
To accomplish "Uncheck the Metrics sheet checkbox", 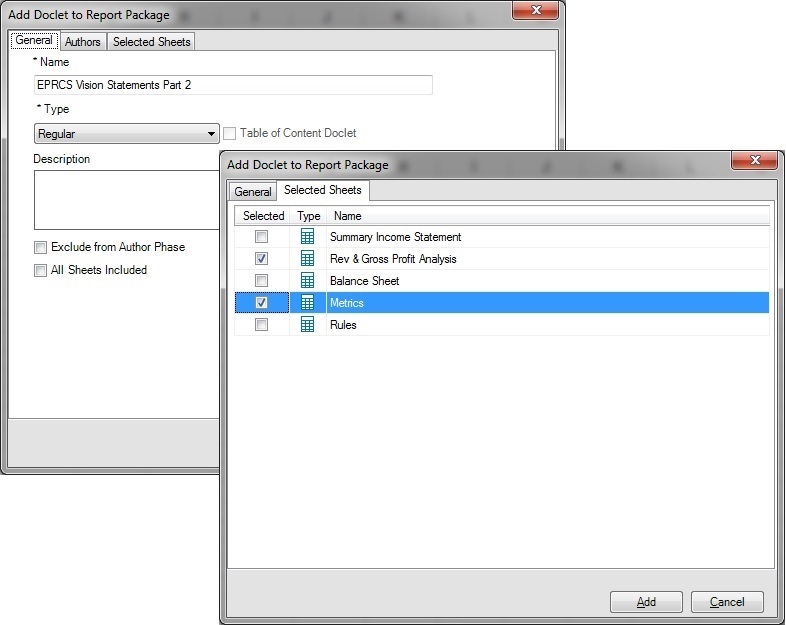I will click(x=261, y=303).
